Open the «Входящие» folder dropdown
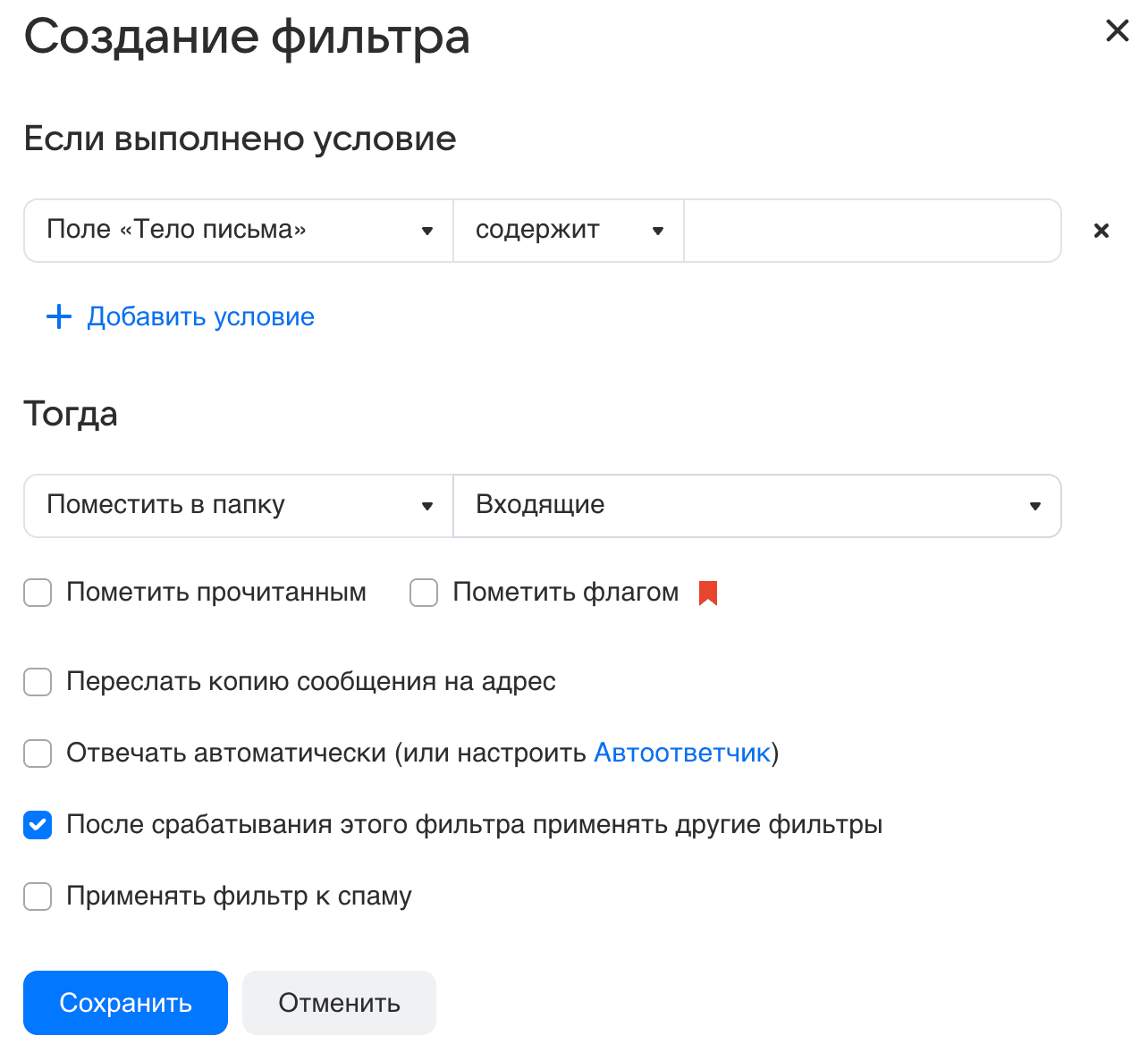 [757, 506]
